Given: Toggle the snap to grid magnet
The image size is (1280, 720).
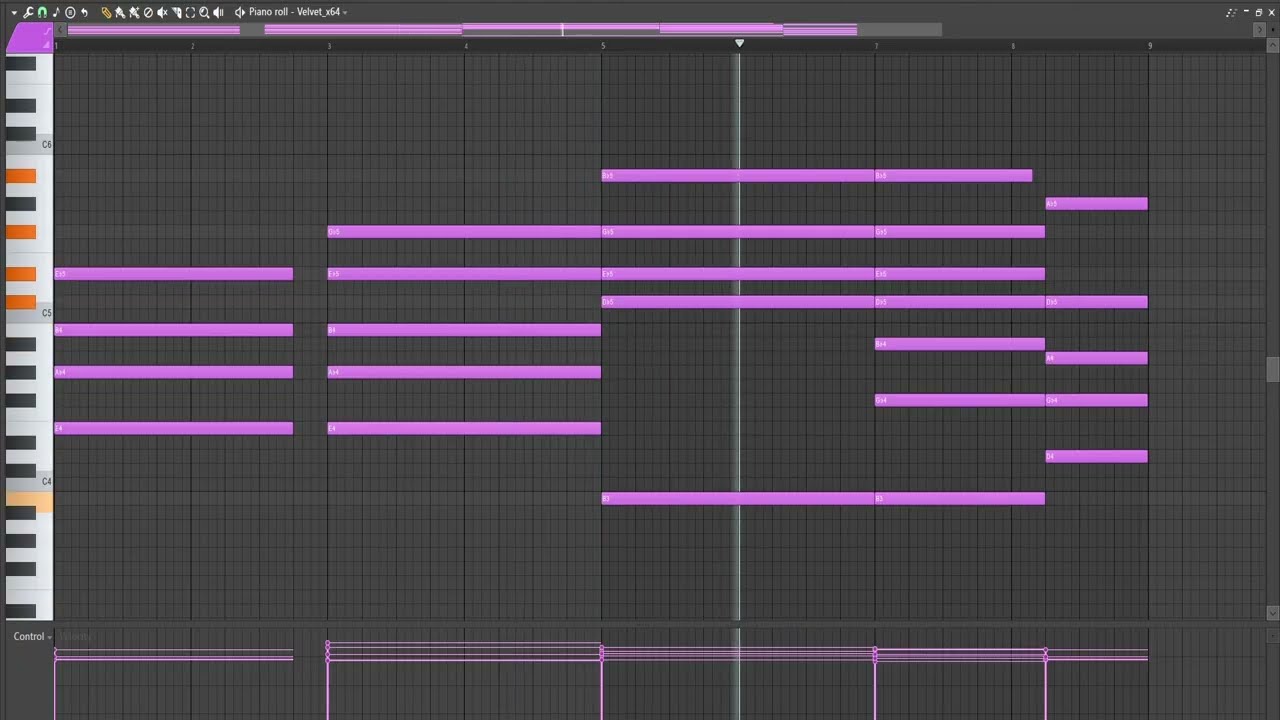Looking at the screenshot, I should (42, 12).
